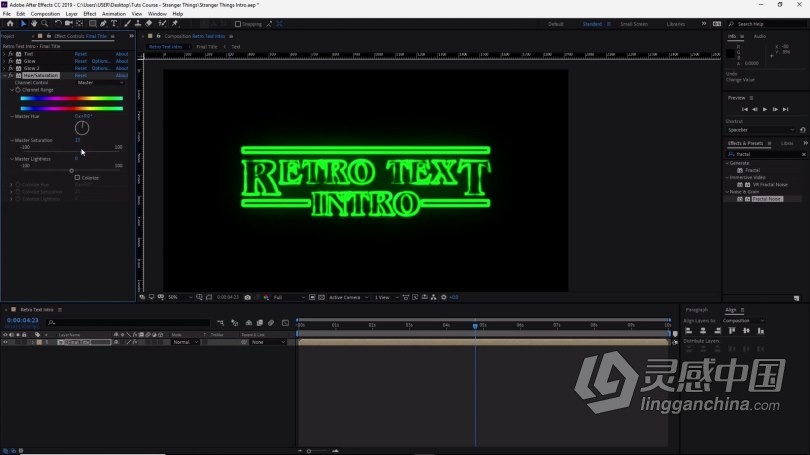The width and height of the screenshot is (810, 455).
Task: Open the Preview Shortcut Spacebar dropdown
Action: 761,130
